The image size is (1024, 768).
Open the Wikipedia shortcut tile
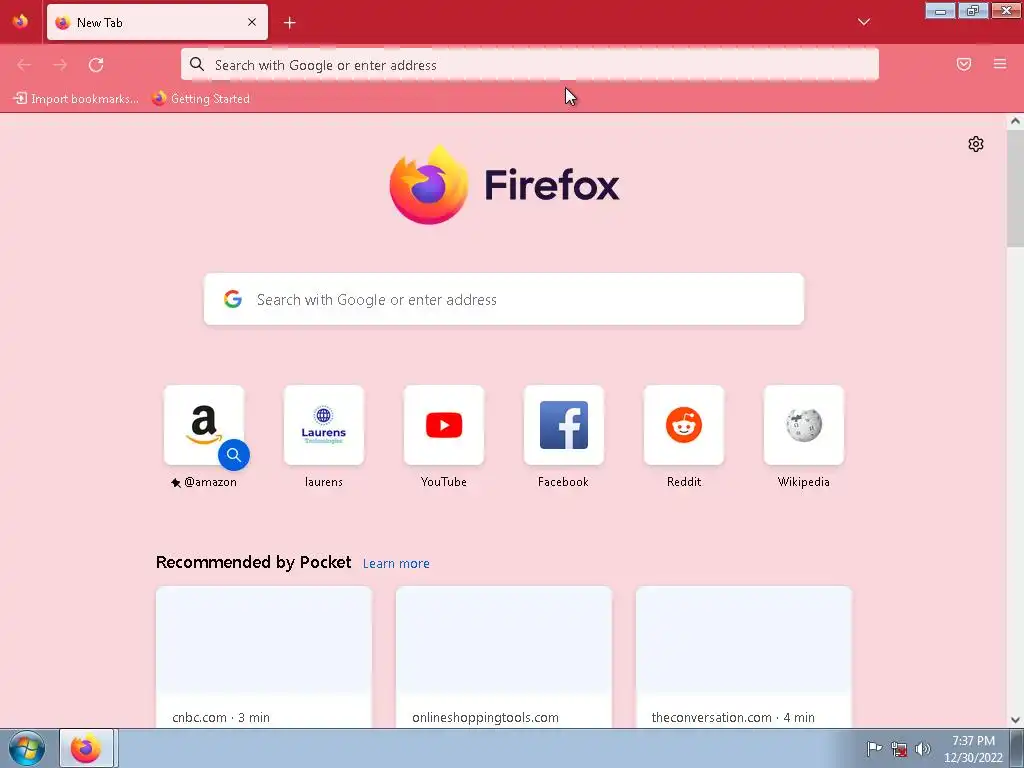point(804,425)
